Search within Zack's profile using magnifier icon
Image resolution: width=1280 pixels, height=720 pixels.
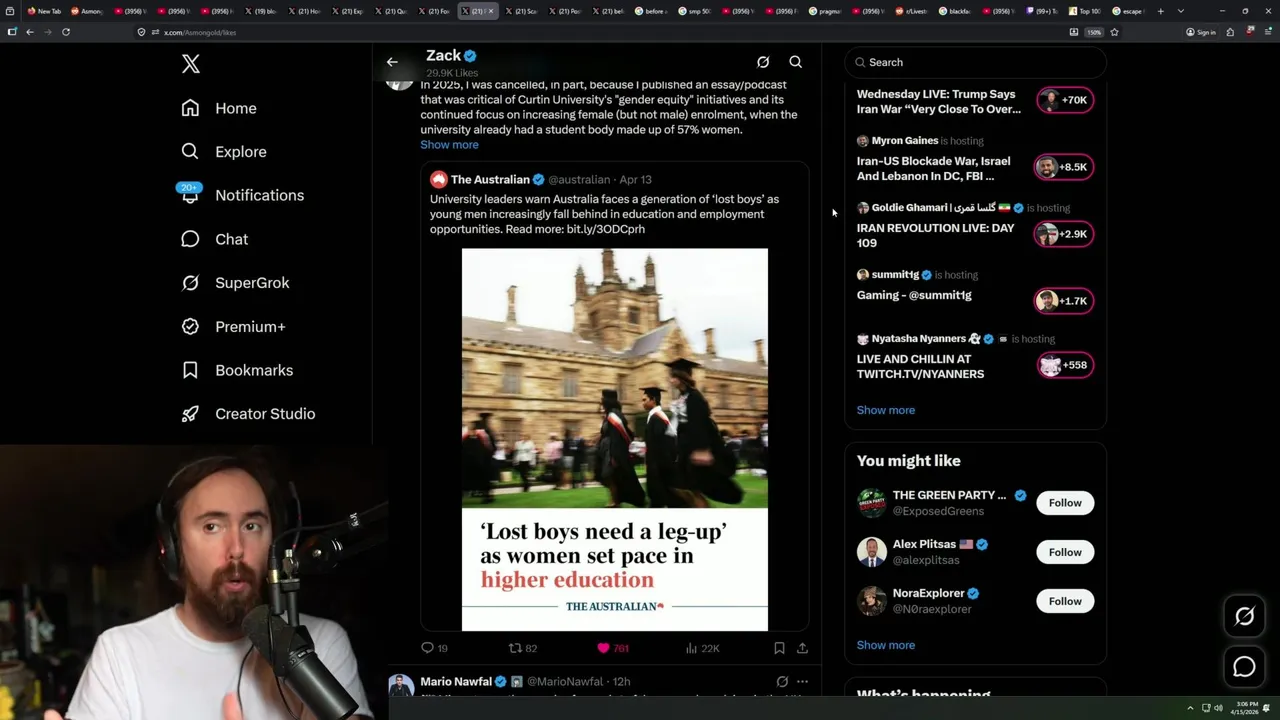coord(796,62)
